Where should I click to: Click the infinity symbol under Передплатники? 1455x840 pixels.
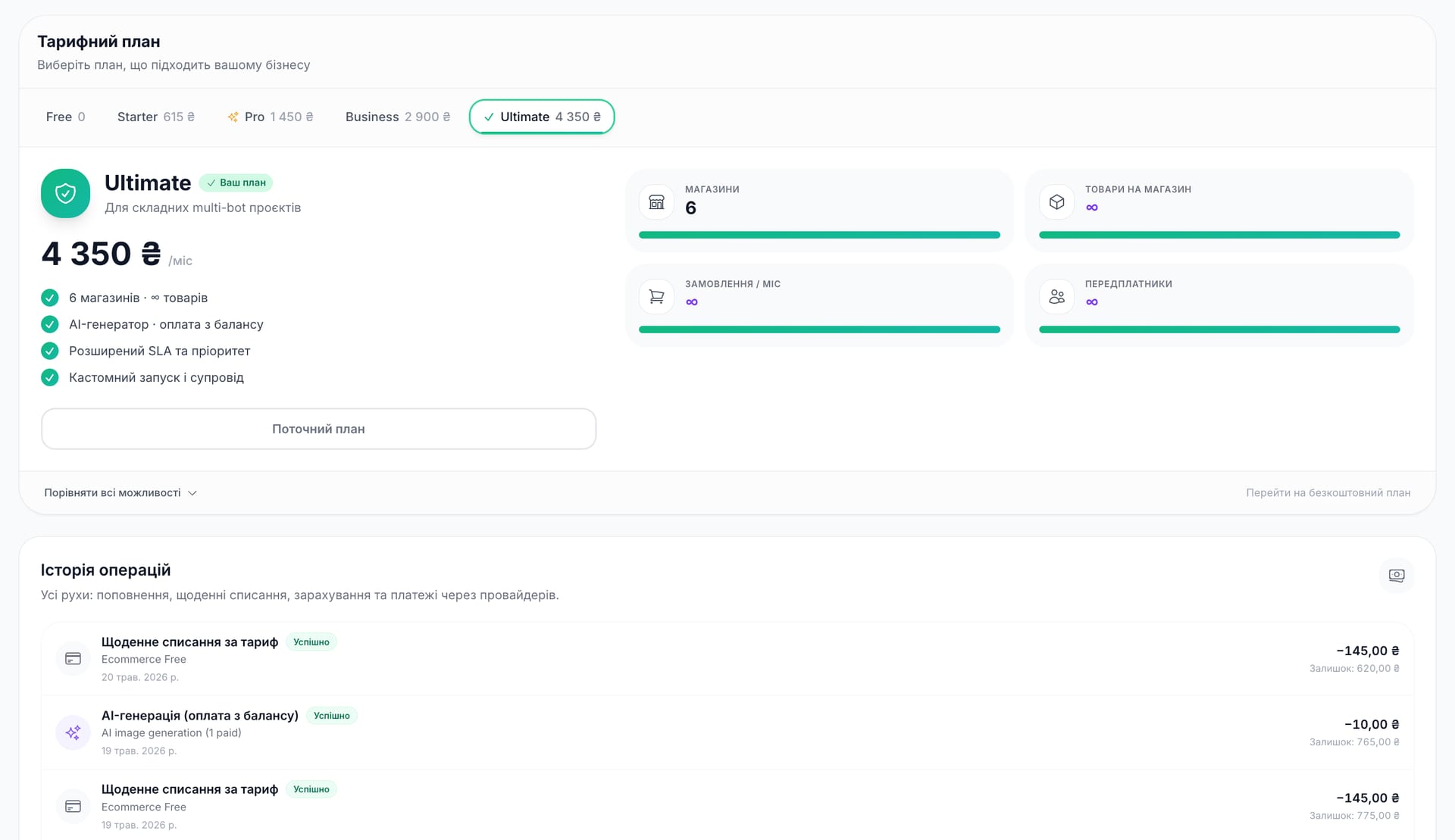pyautogui.click(x=1092, y=302)
